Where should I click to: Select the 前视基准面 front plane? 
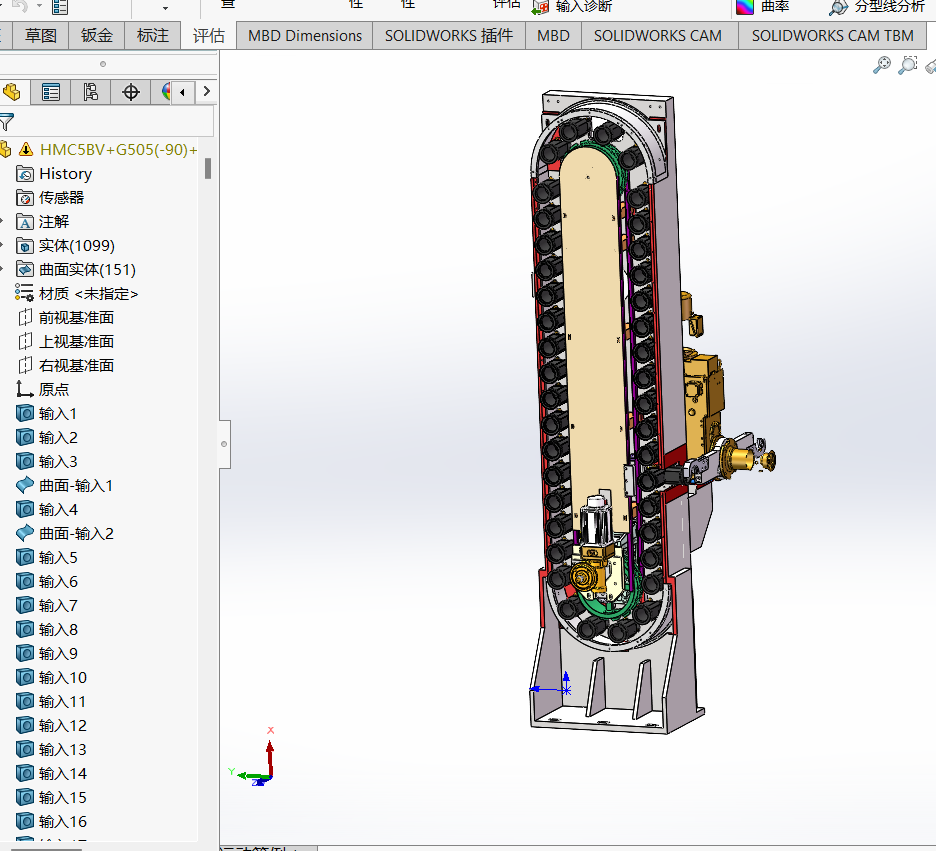coord(76,317)
